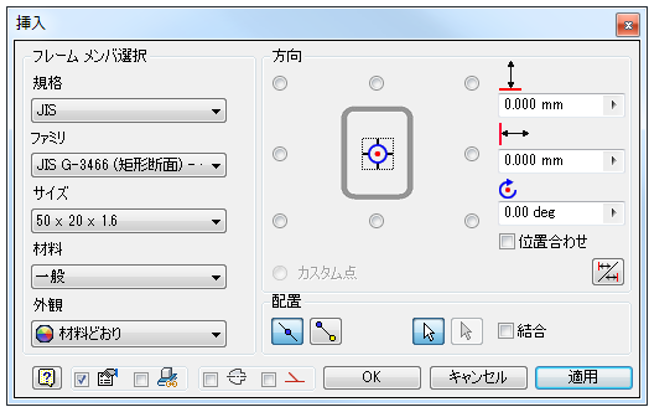Screen dimensions: 651x409
Task: Click the mirror frame member button
Action: (608, 272)
